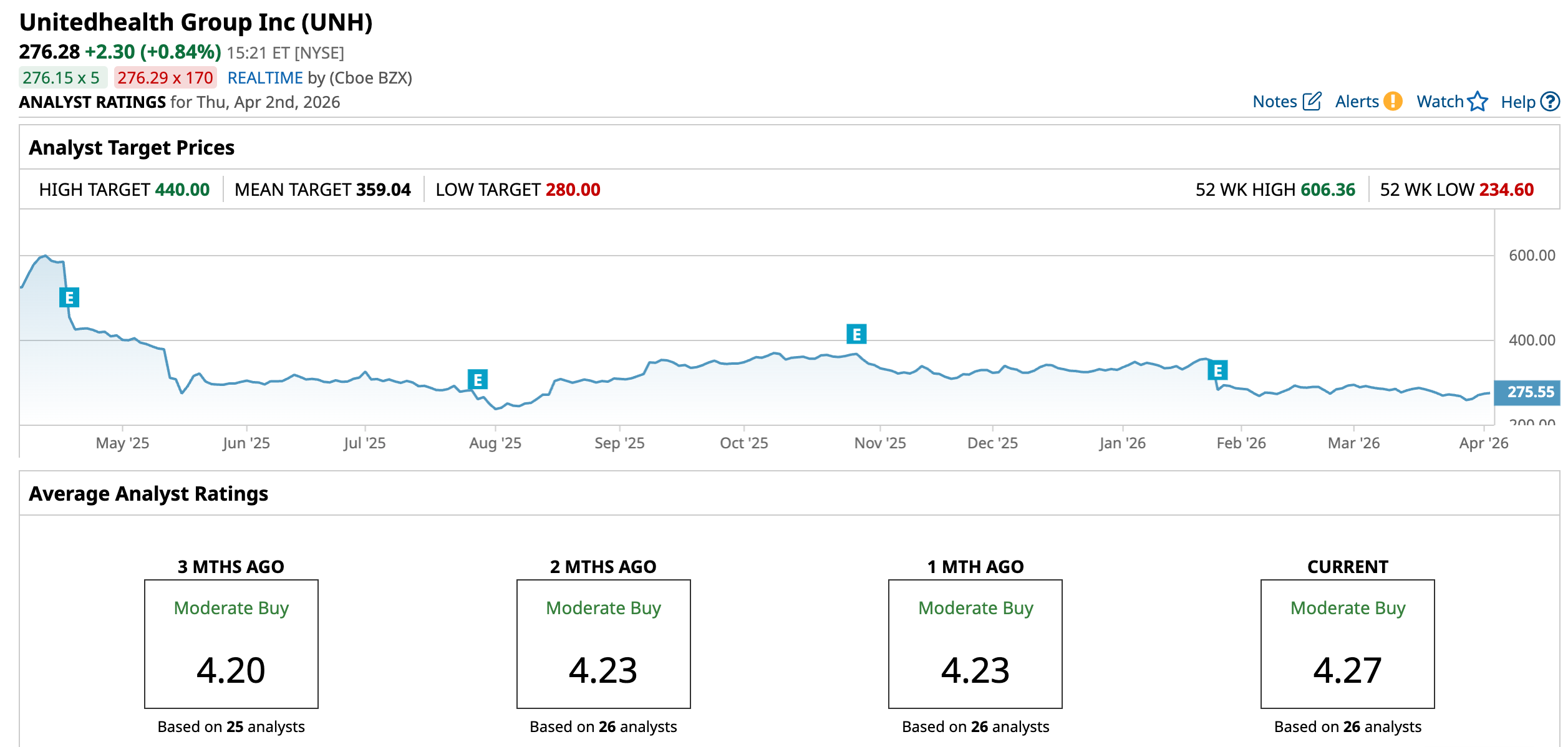
Task: Click the red ask price 276.29 x 170
Action: (x=165, y=78)
